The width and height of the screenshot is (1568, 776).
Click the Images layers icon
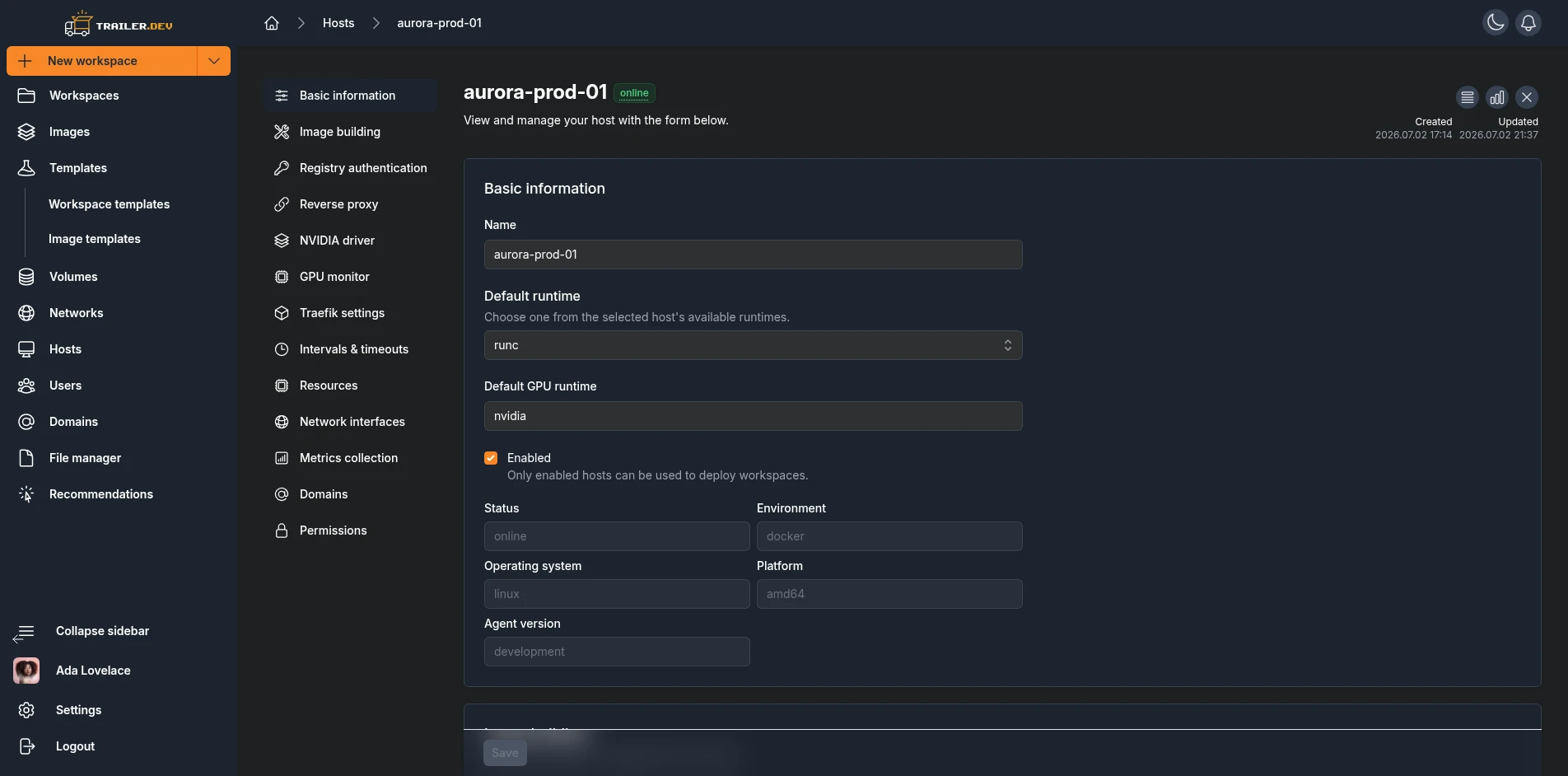tap(26, 132)
